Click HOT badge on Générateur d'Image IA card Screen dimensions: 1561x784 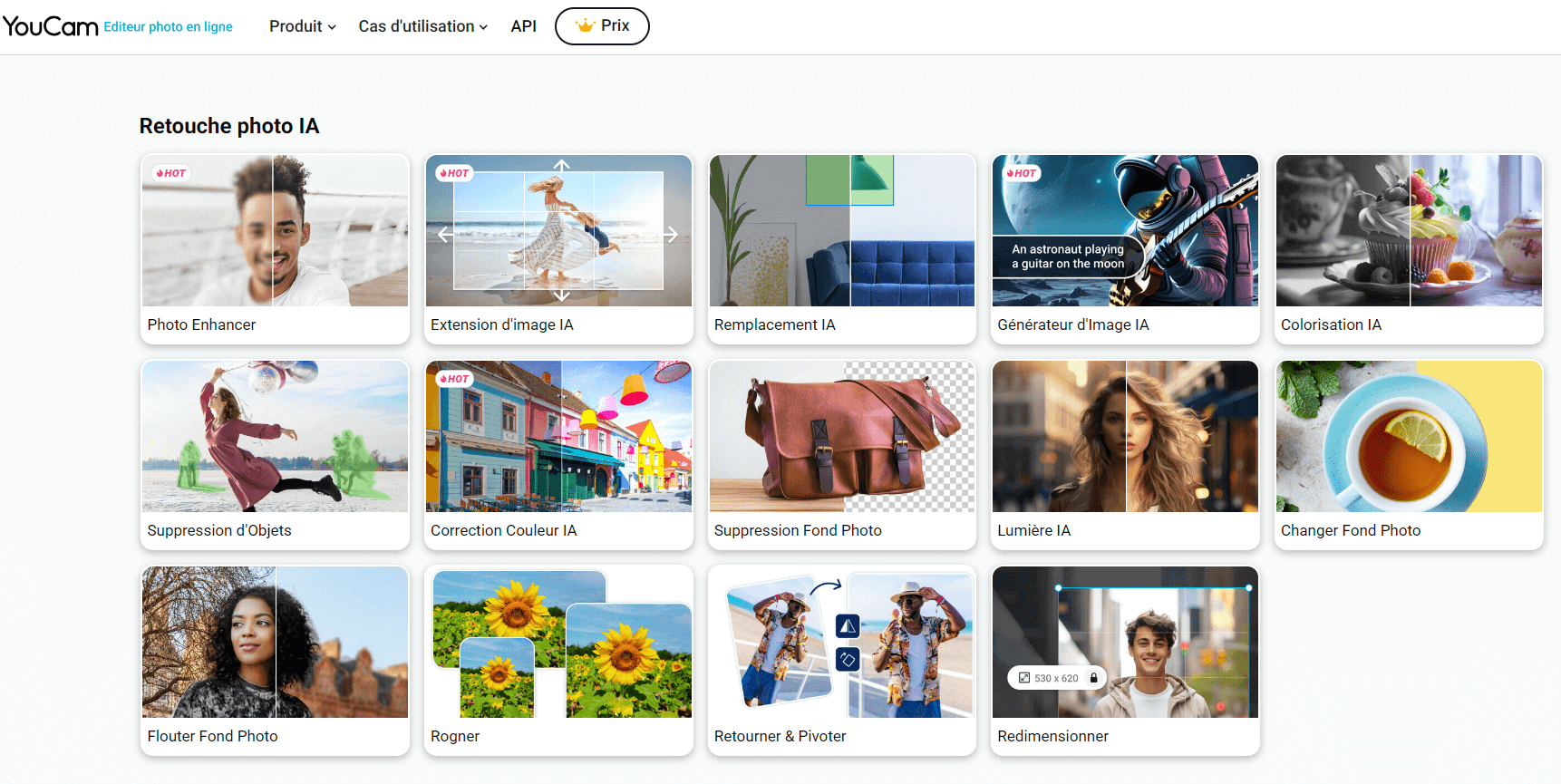pyautogui.click(x=1022, y=173)
